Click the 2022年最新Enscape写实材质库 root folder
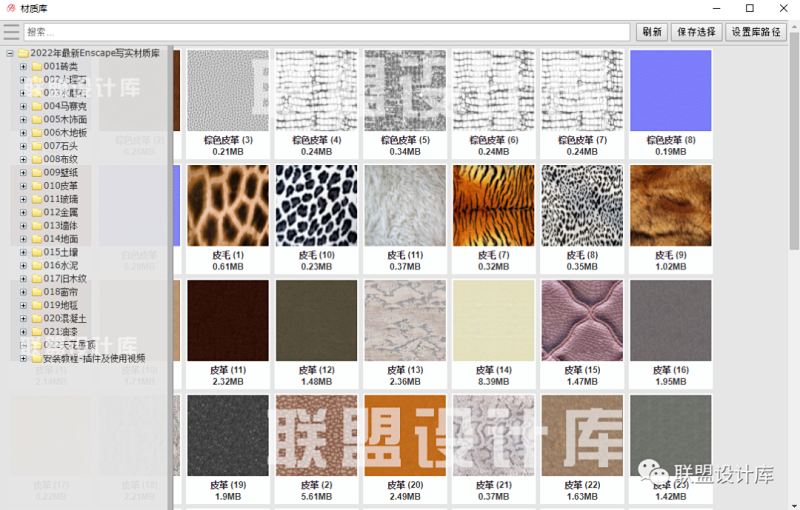Viewport: 800px width, 510px height. point(94,53)
